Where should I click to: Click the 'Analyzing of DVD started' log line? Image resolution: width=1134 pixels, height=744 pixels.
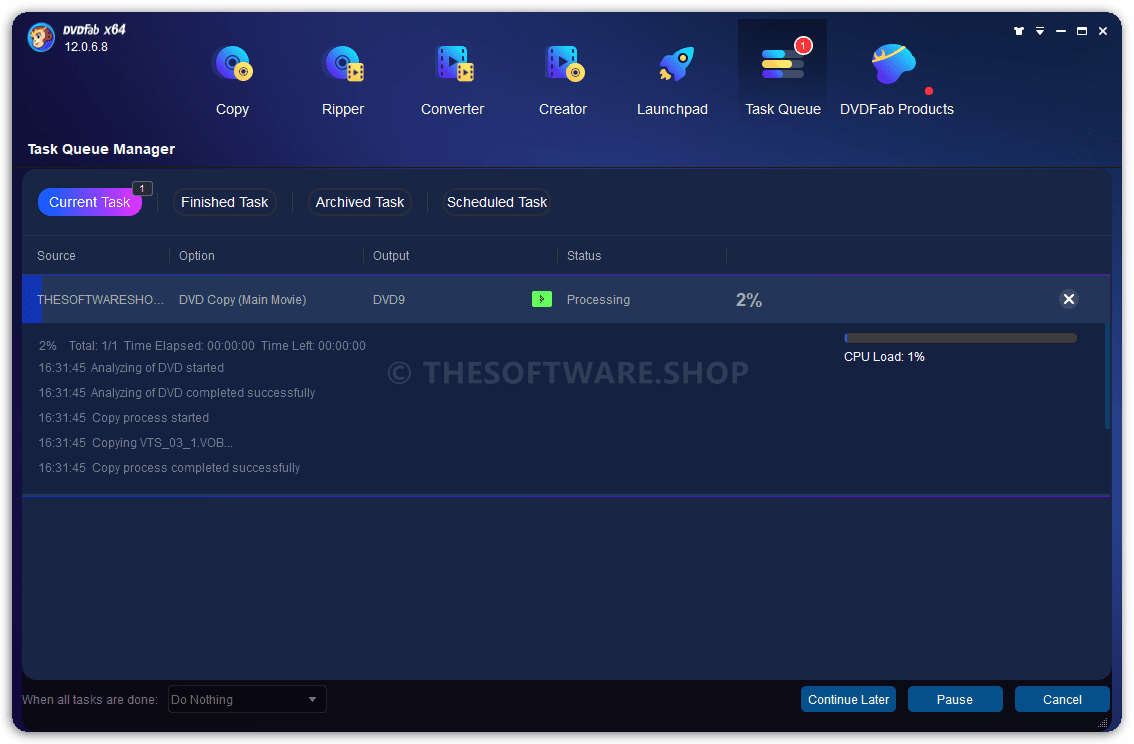pyautogui.click(x=132, y=368)
